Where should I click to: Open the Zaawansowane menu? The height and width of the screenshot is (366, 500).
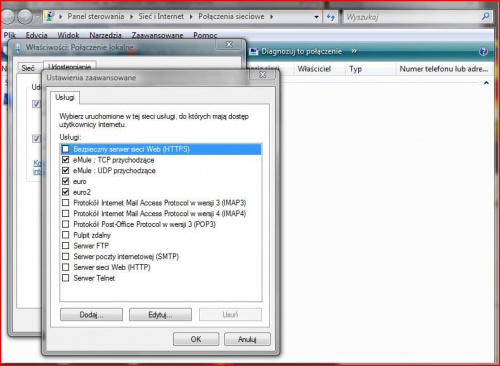(157, 35)
